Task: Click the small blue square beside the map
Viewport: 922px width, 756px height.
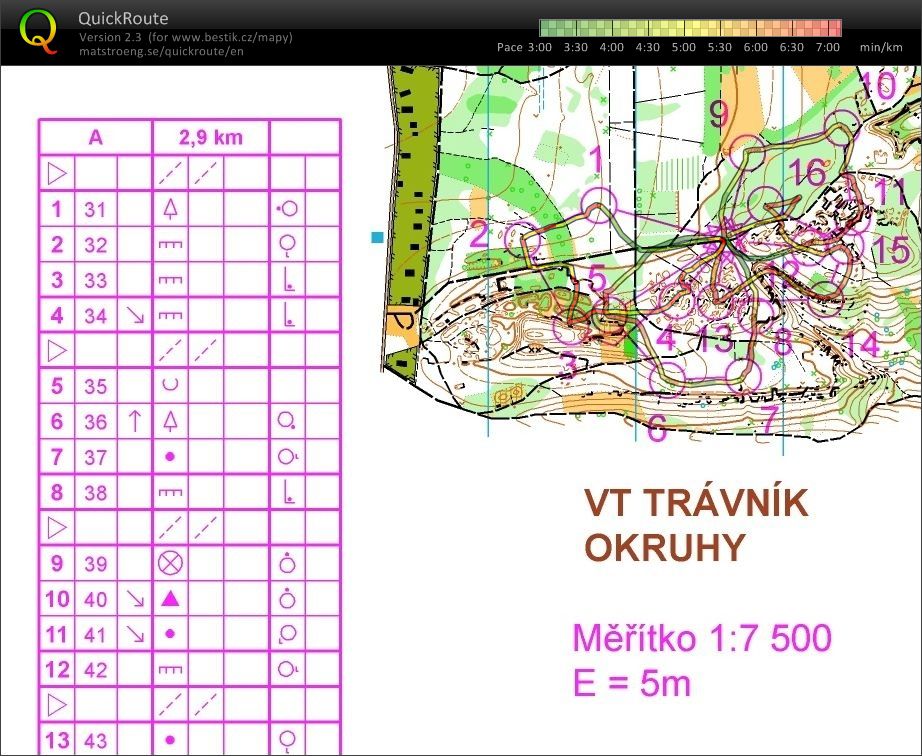Action: point(378,237)
